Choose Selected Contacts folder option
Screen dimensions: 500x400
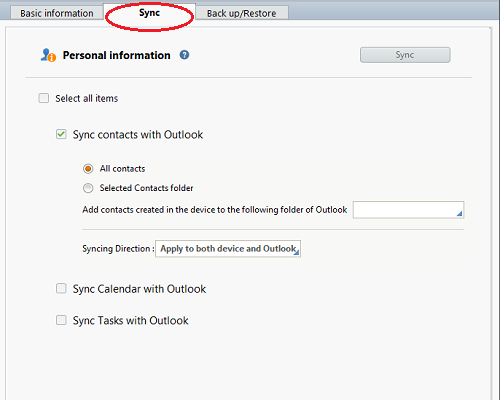[88, 188]
